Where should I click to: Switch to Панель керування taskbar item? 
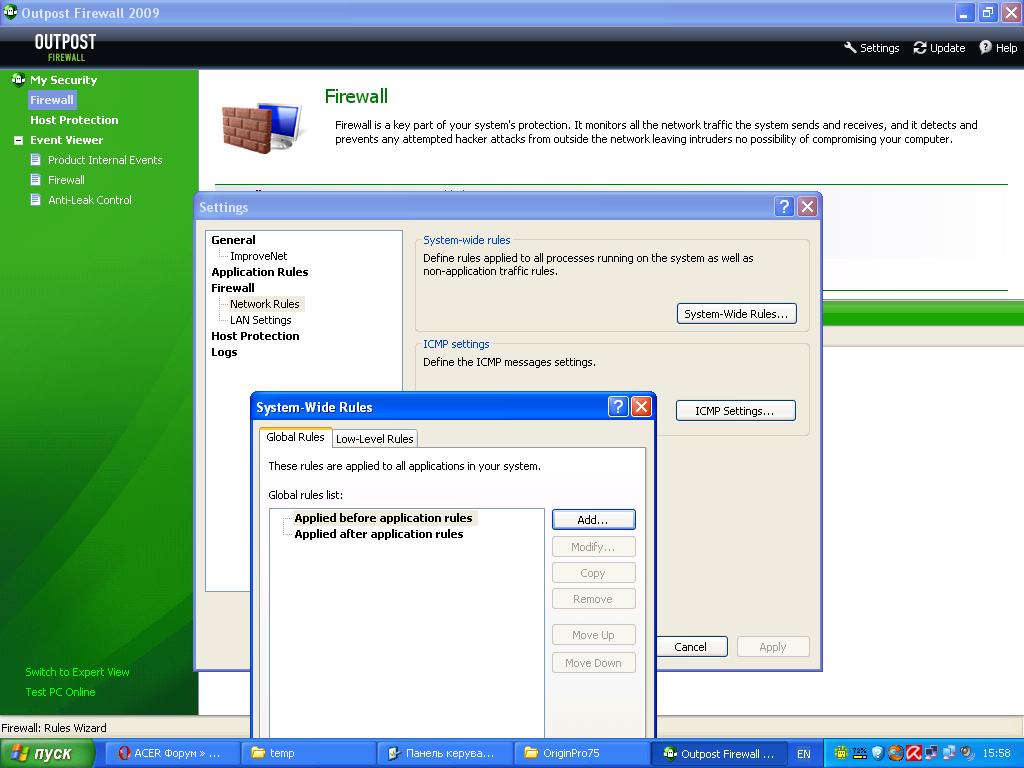pyautogui.click(x=445, y=753)
